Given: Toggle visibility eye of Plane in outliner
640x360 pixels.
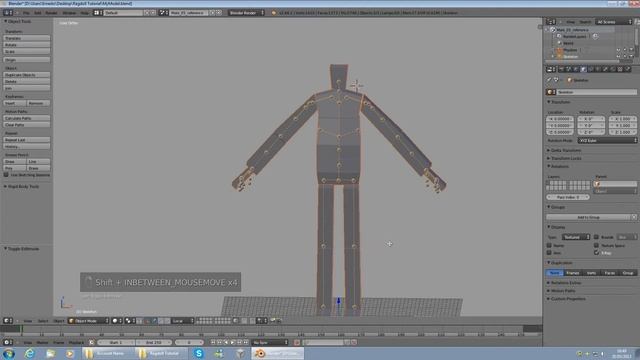Looking at the screenshot, I should [618, 50].
